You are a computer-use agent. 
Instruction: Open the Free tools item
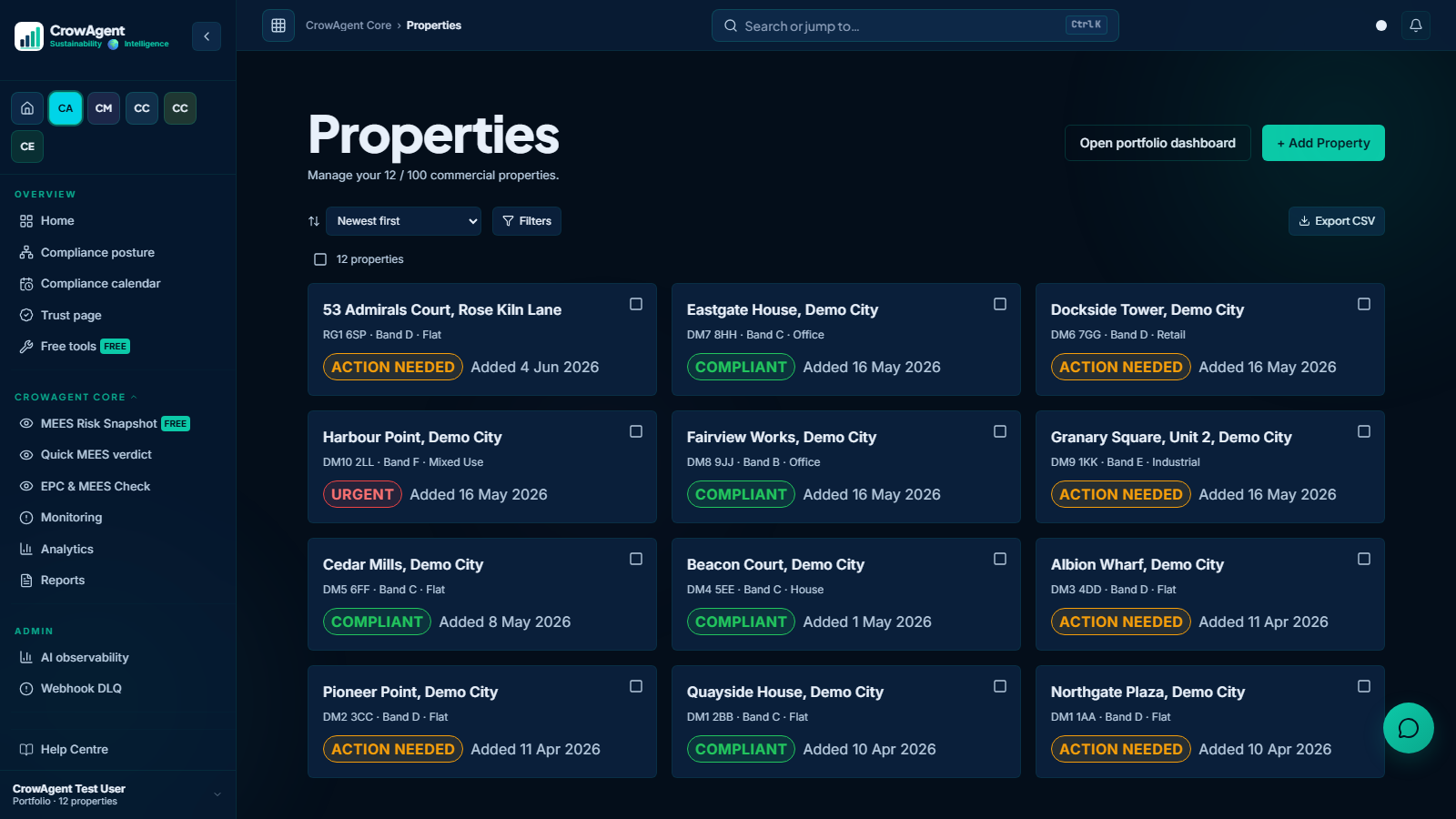68,347
